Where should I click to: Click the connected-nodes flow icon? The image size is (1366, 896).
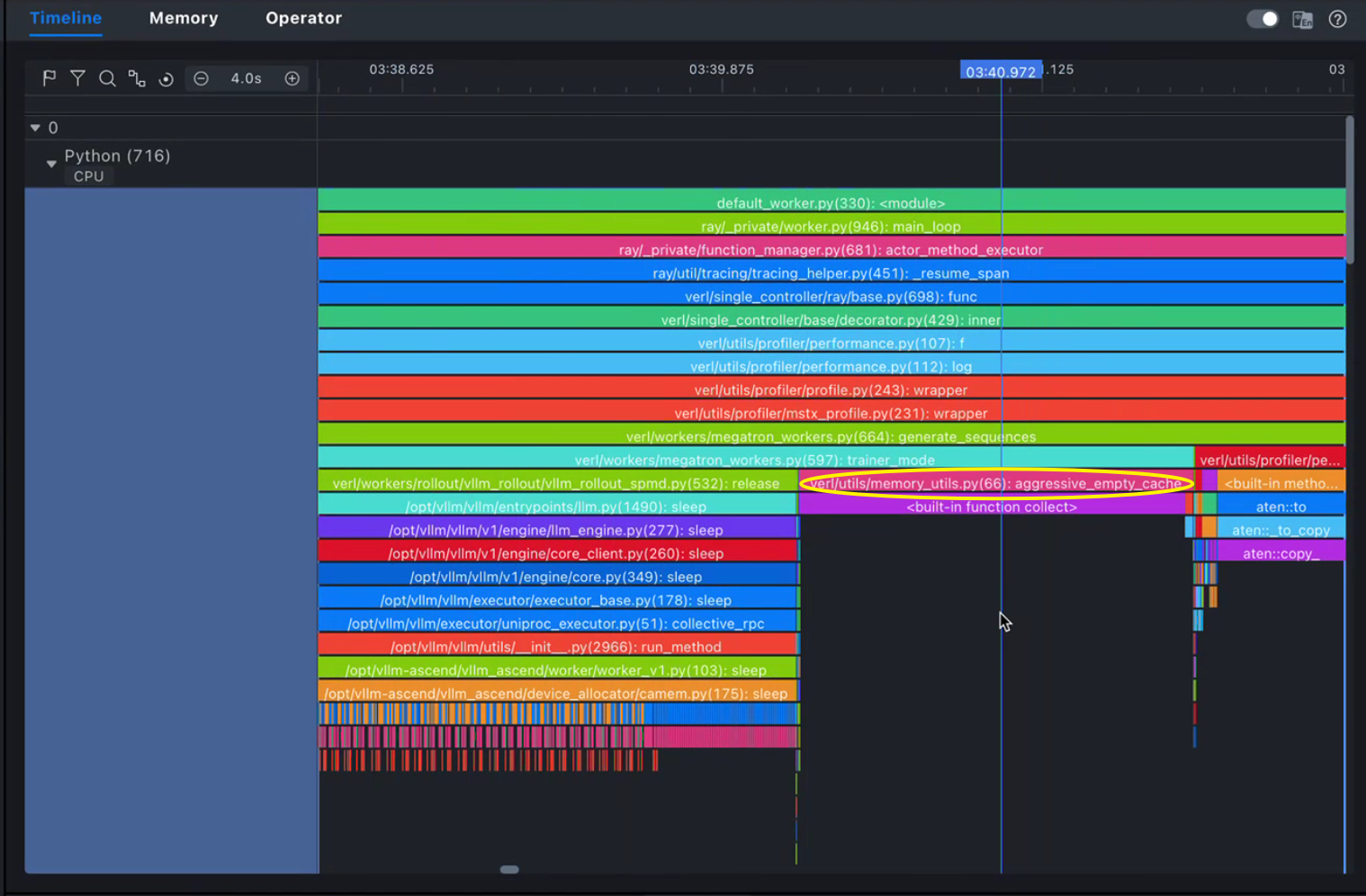tap(137, 78)
